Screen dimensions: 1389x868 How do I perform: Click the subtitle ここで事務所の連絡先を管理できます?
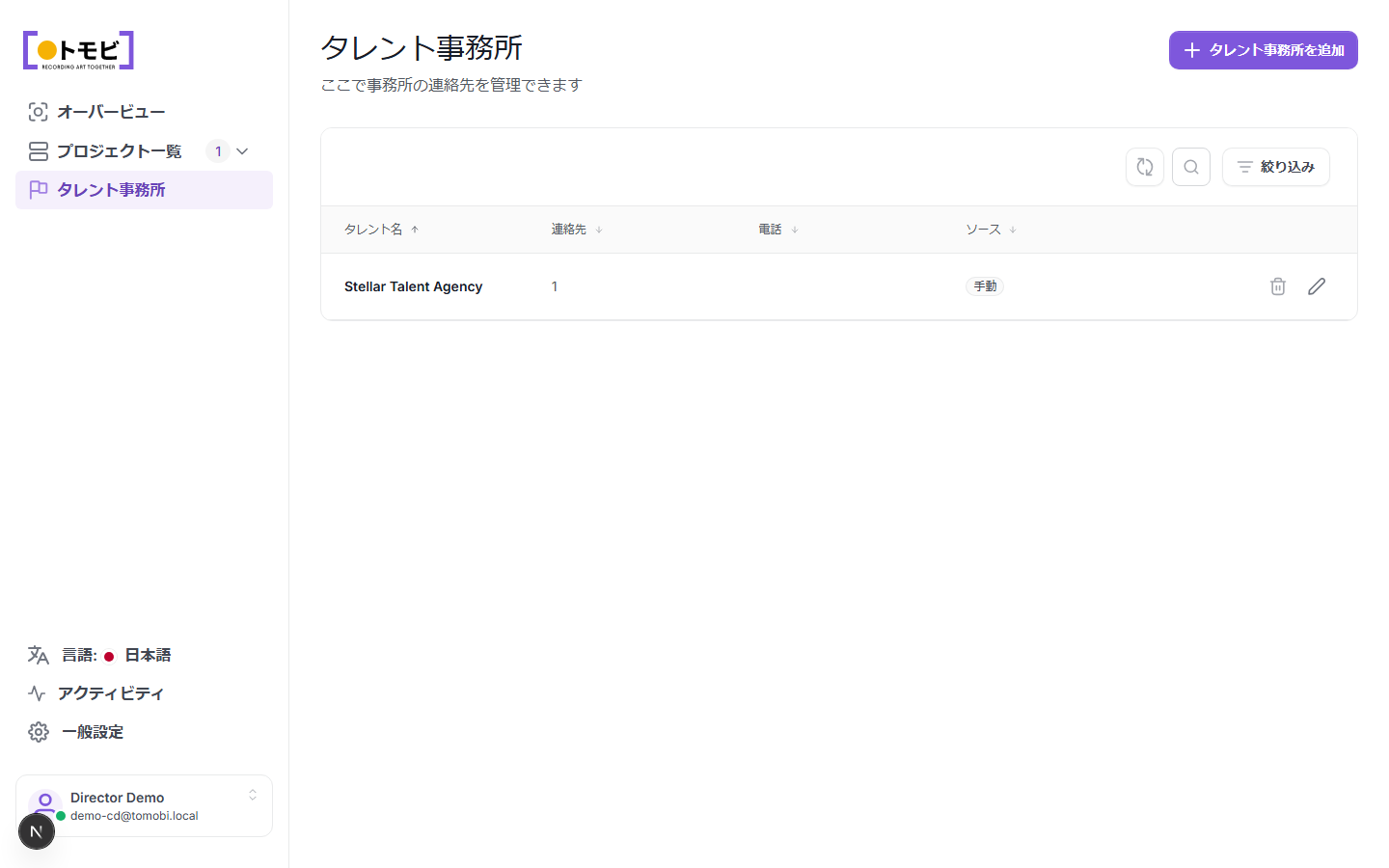pos(451,85)
